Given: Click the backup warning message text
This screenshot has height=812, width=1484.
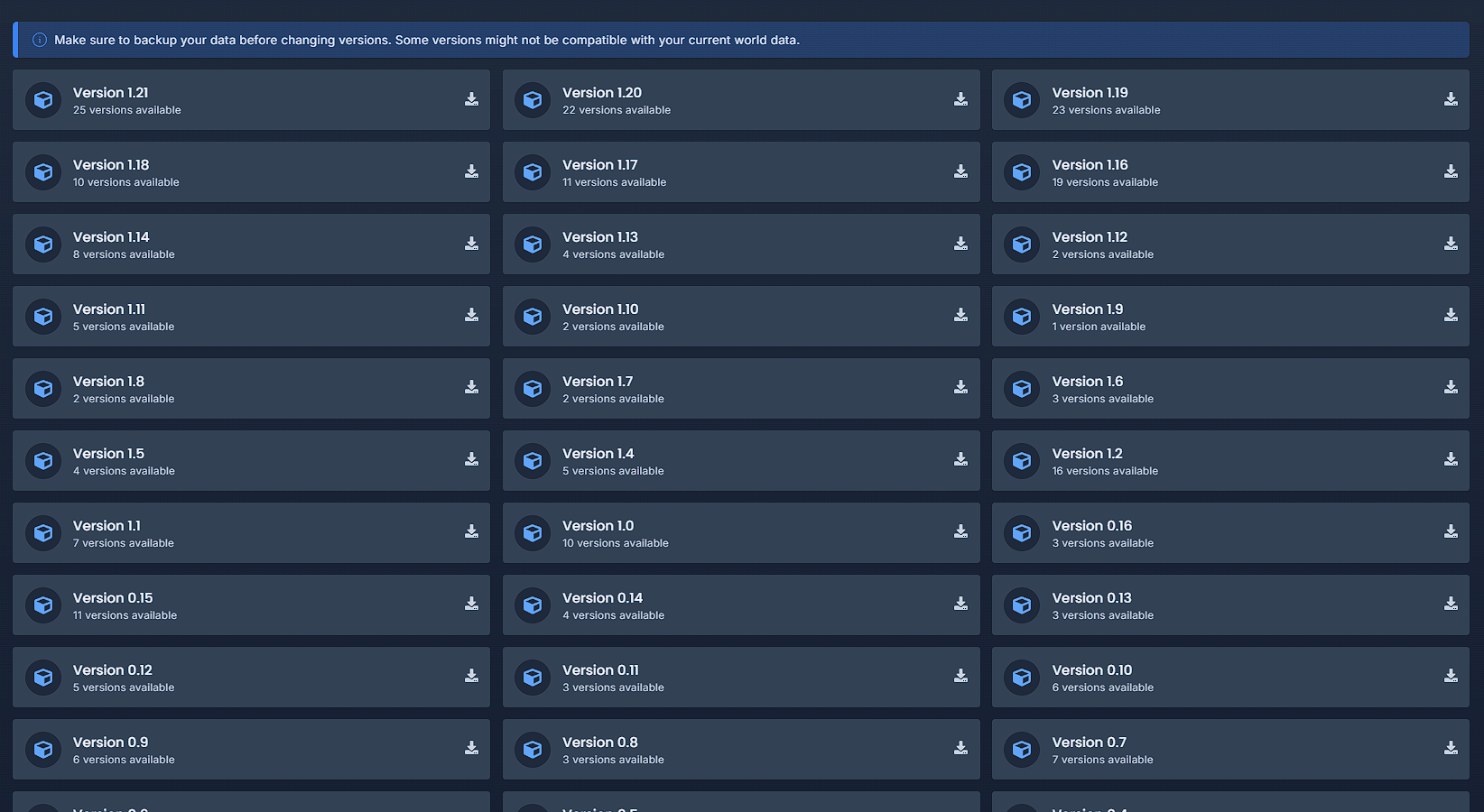Looking at the screenshot, I should click(x=427, y=40).
